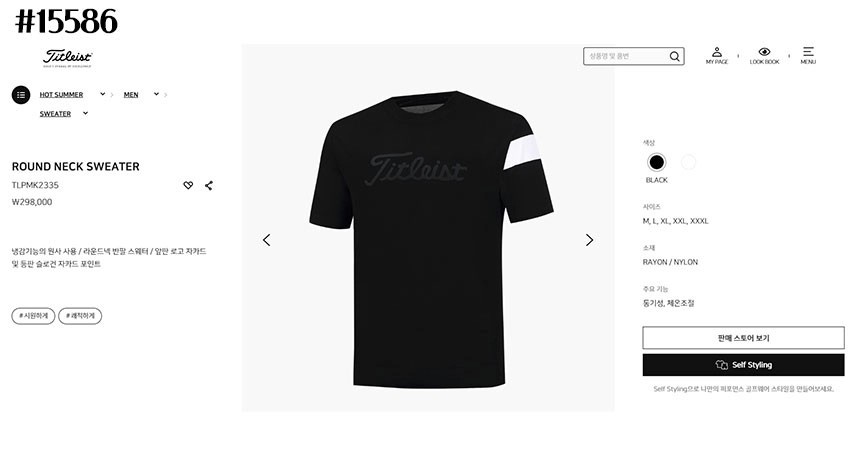Open the category list round icon
The width and height of the screenshot is (860, 454).
click(21, 95)
